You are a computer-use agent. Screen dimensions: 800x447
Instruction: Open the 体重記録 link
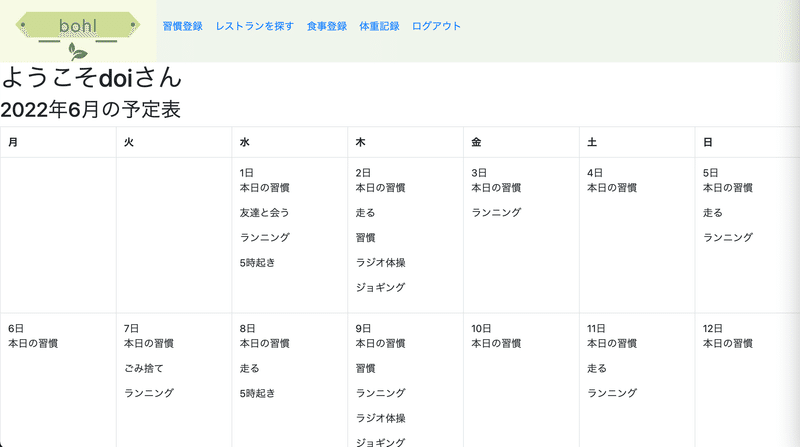tap(379, 26)
